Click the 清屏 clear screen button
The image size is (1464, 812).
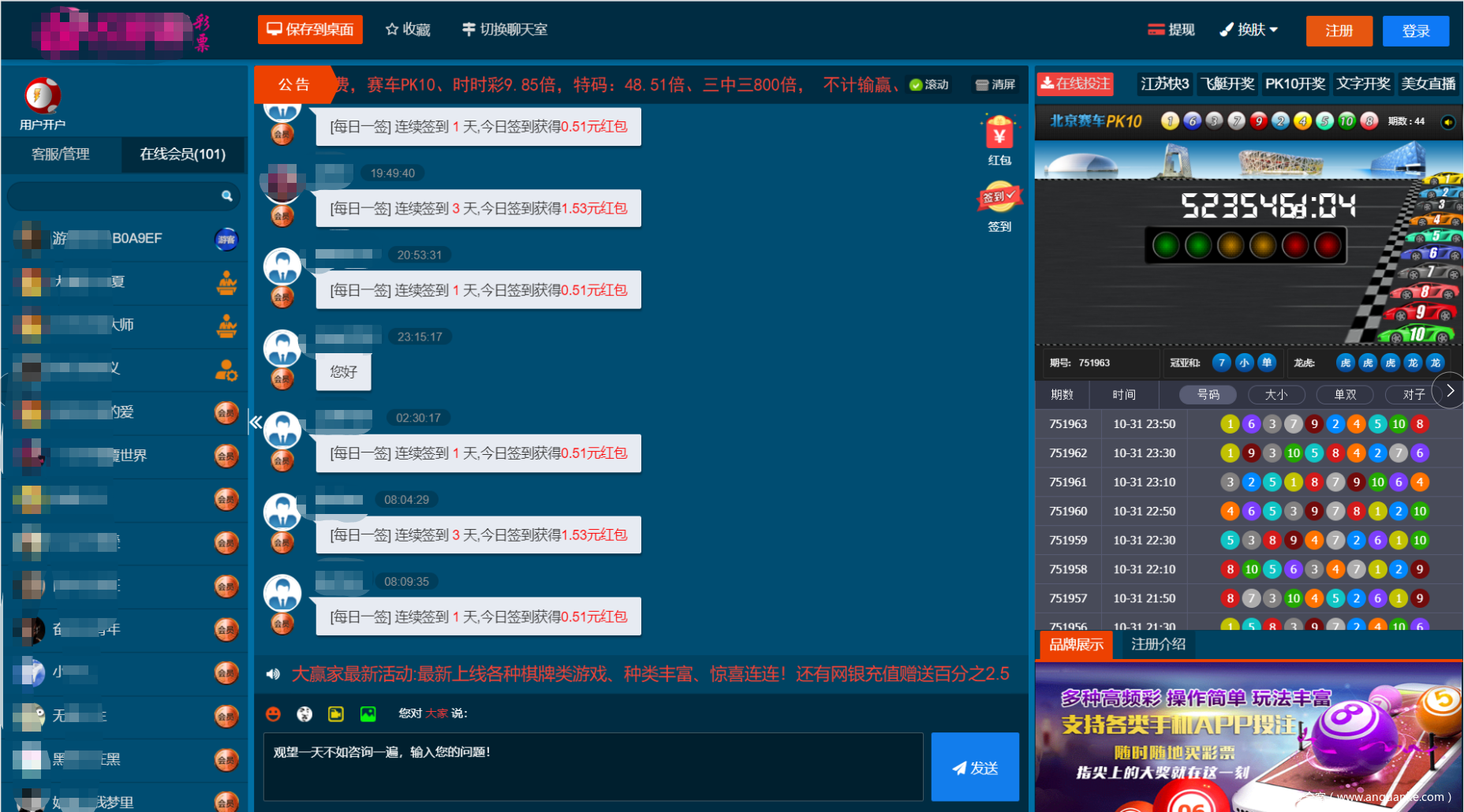click(x=995, y=84)
